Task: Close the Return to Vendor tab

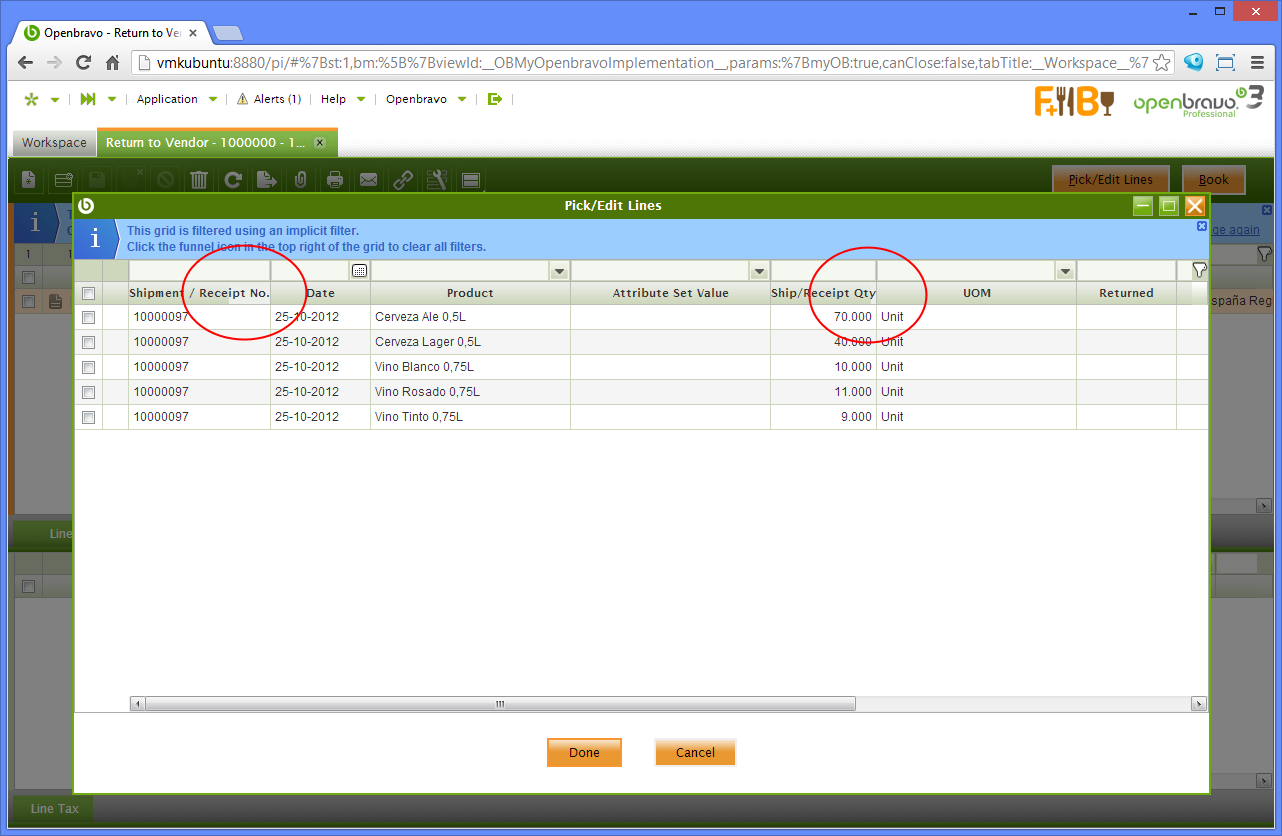Action: (x=320, y=143)
